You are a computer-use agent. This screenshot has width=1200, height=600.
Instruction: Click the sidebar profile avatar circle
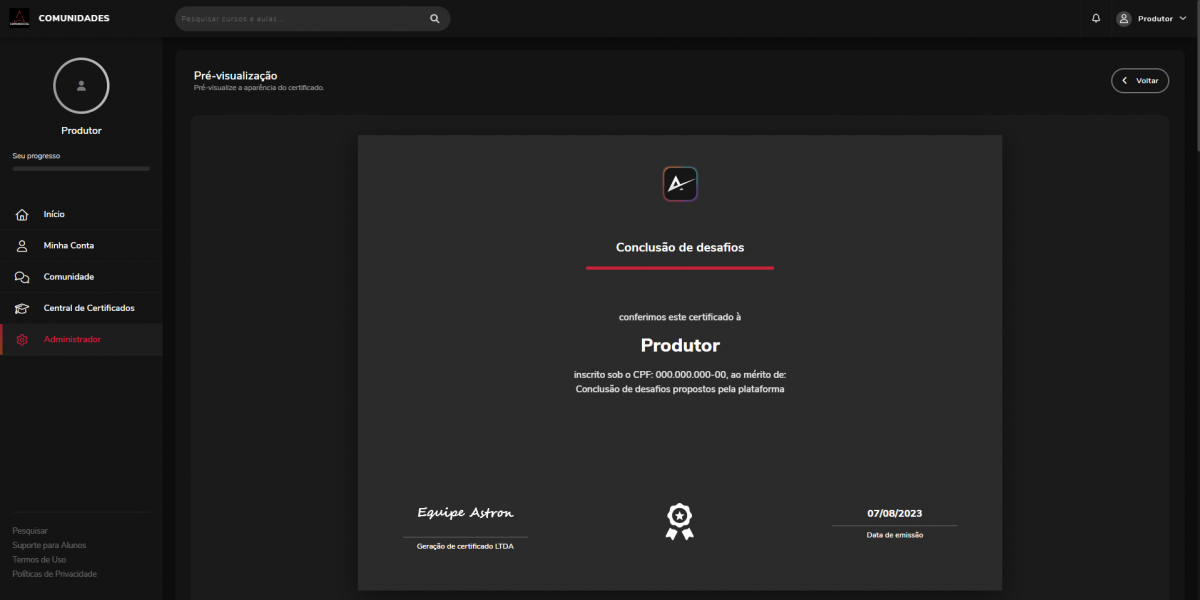coord(81,86)
